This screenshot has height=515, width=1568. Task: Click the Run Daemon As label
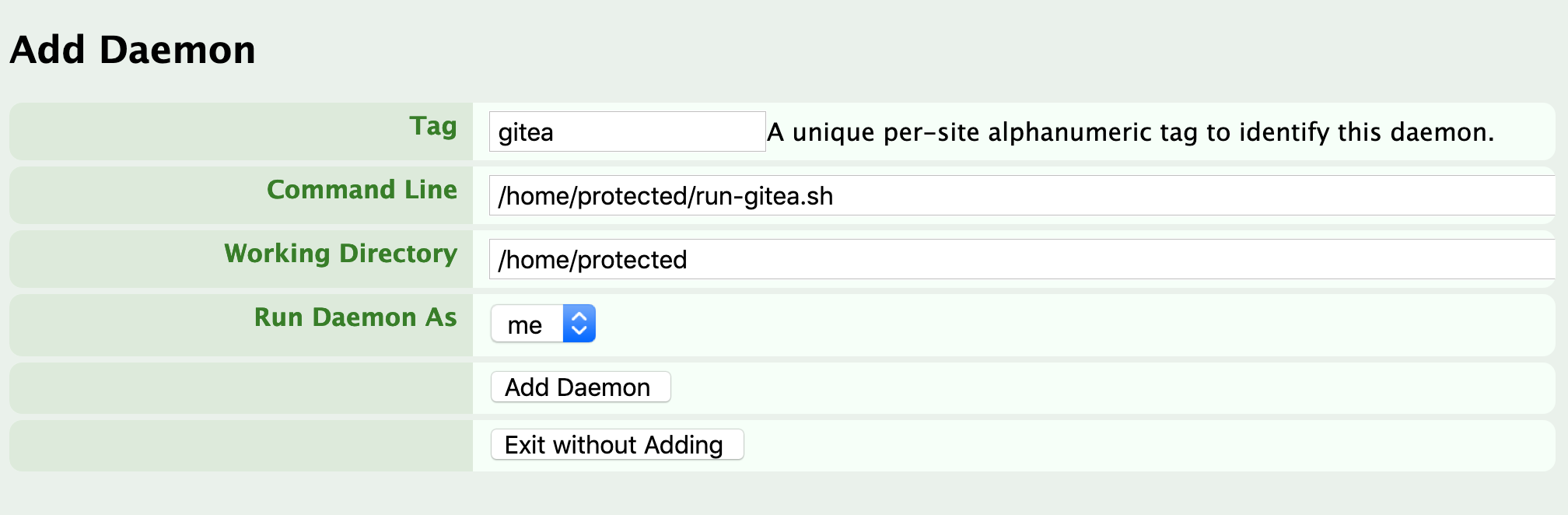[x=355, y=317]
